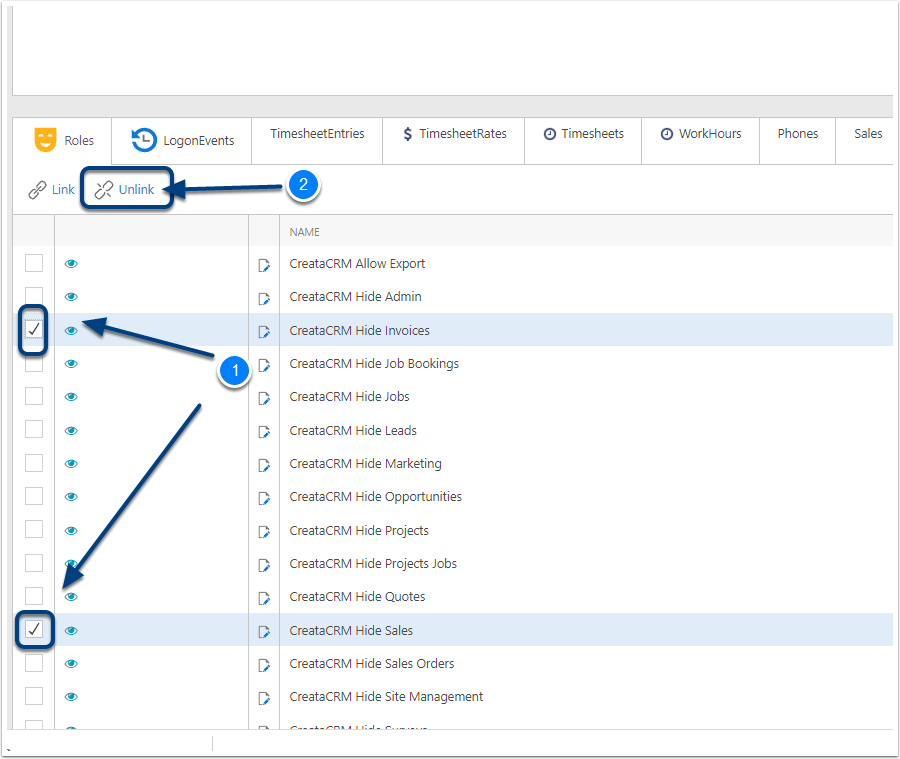The width and height of the screenshot is (900, 759).
Task: Edit the CreataCRM Hide Sales Orders role
Action: 264,665
